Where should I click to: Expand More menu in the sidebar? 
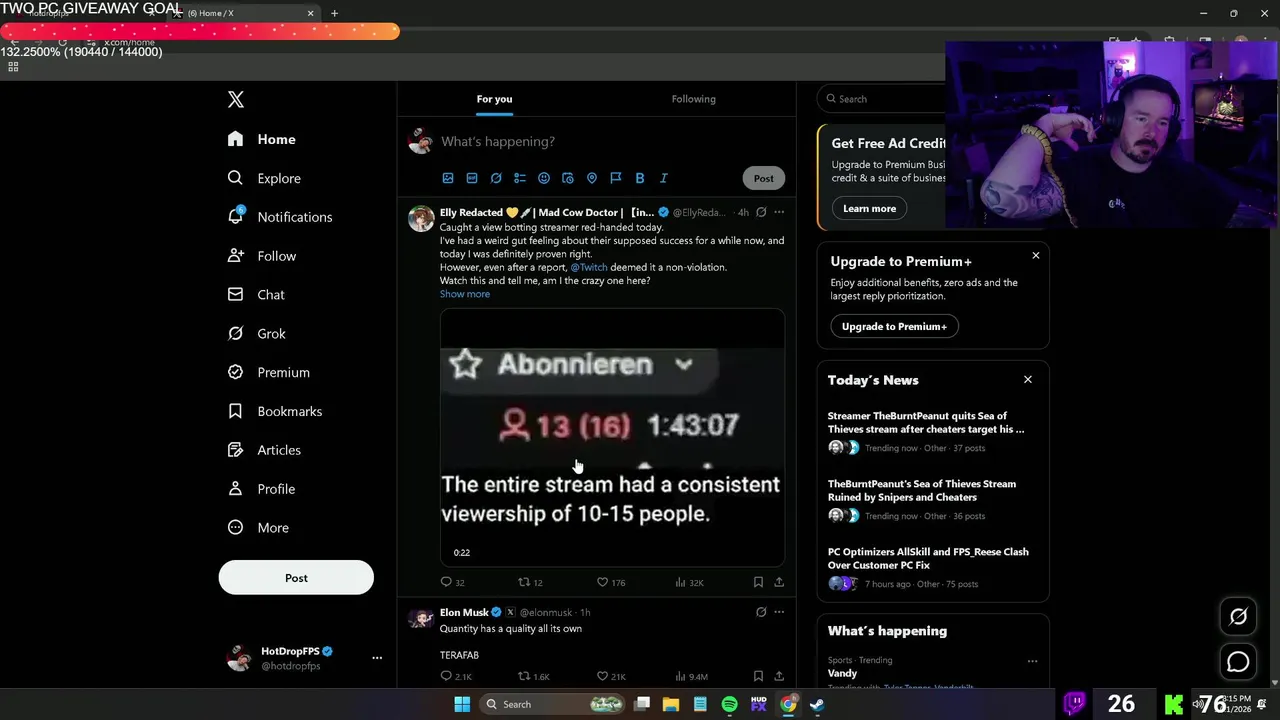tap(258, 528)
